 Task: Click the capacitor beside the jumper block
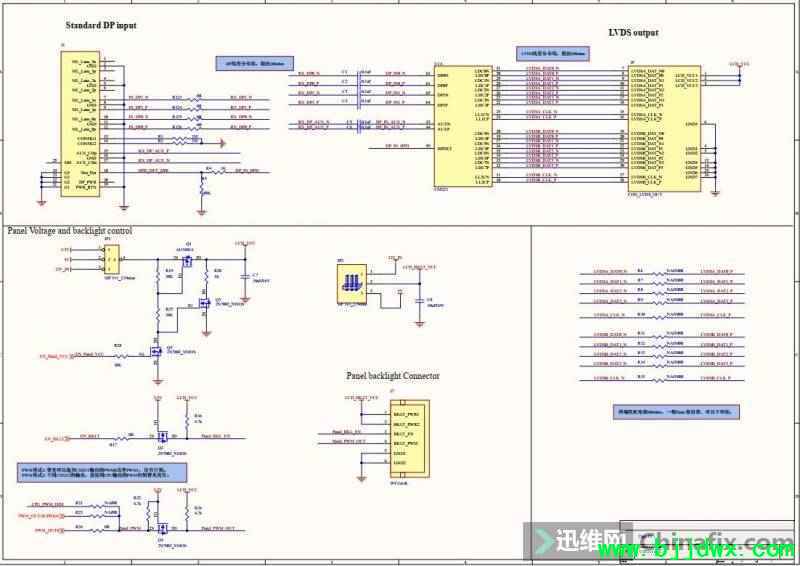[x=419, y=301]
